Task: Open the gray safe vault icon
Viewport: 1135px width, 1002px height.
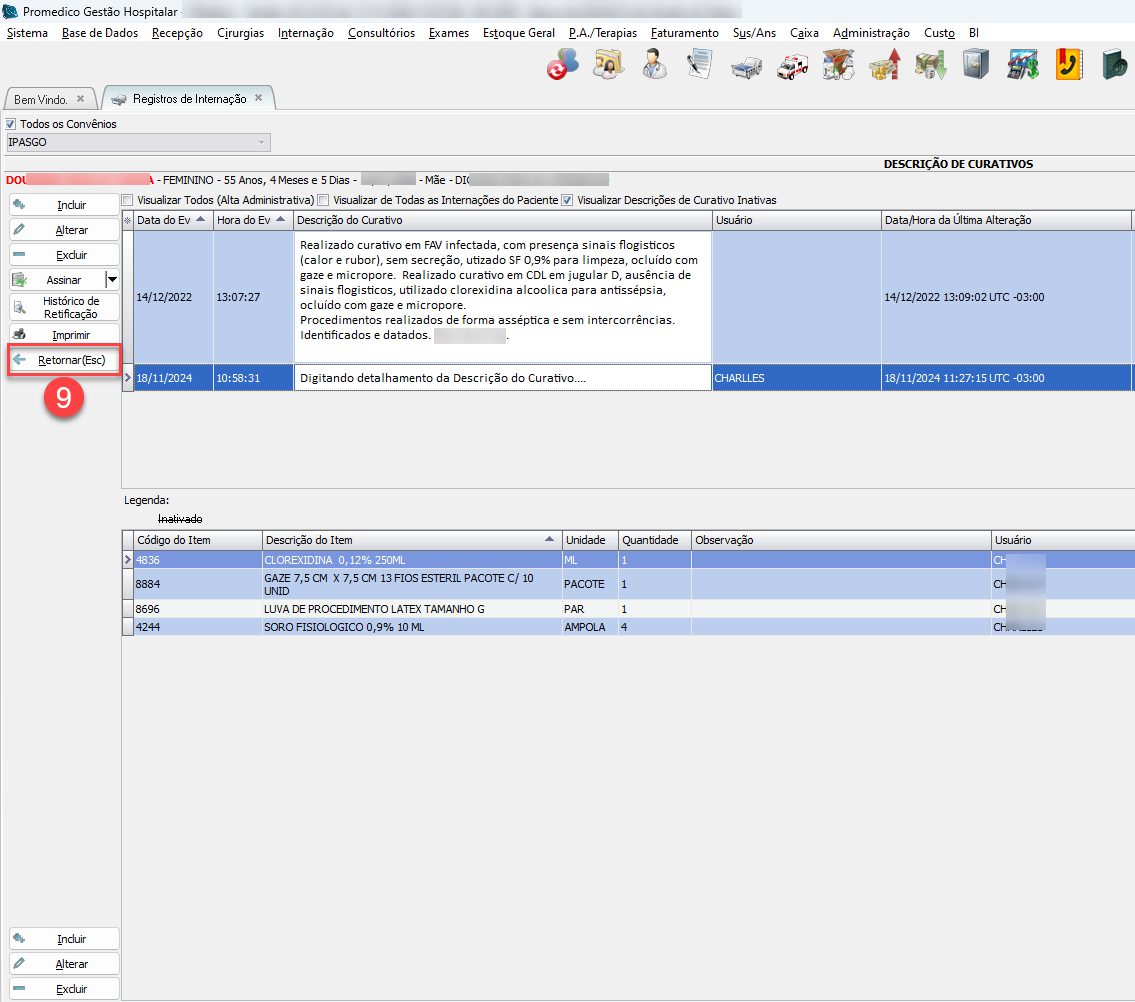Action: 975,65
